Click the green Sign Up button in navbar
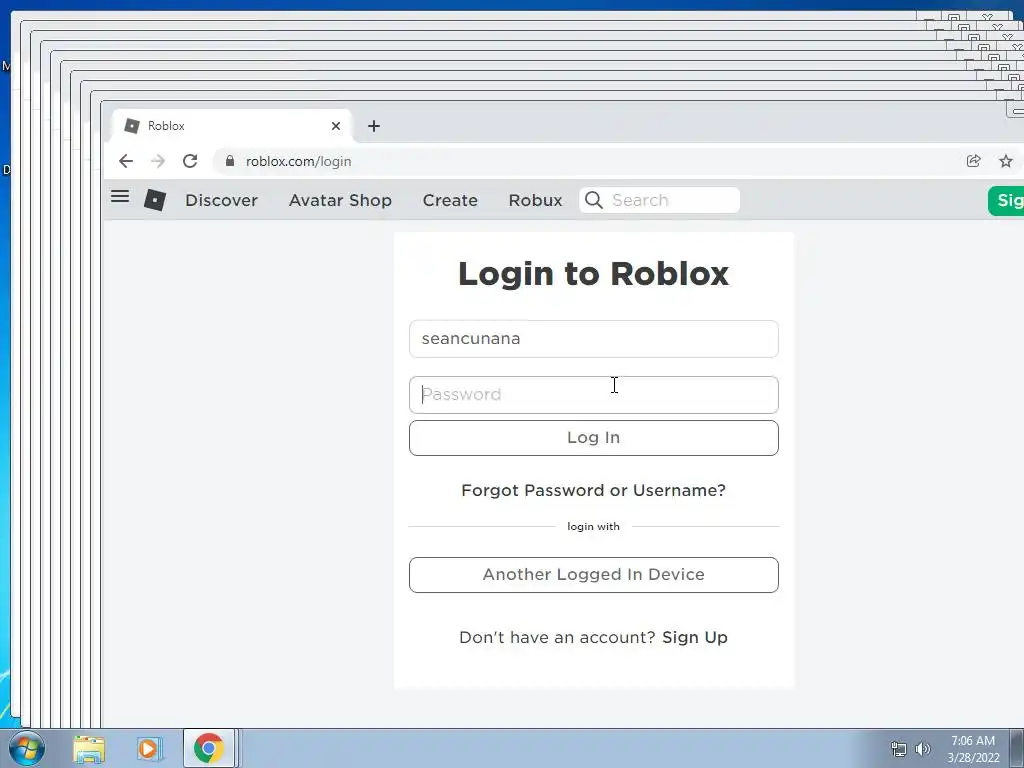The image size is (1024, 768). pyautogui.click(x=1006, y=200)
